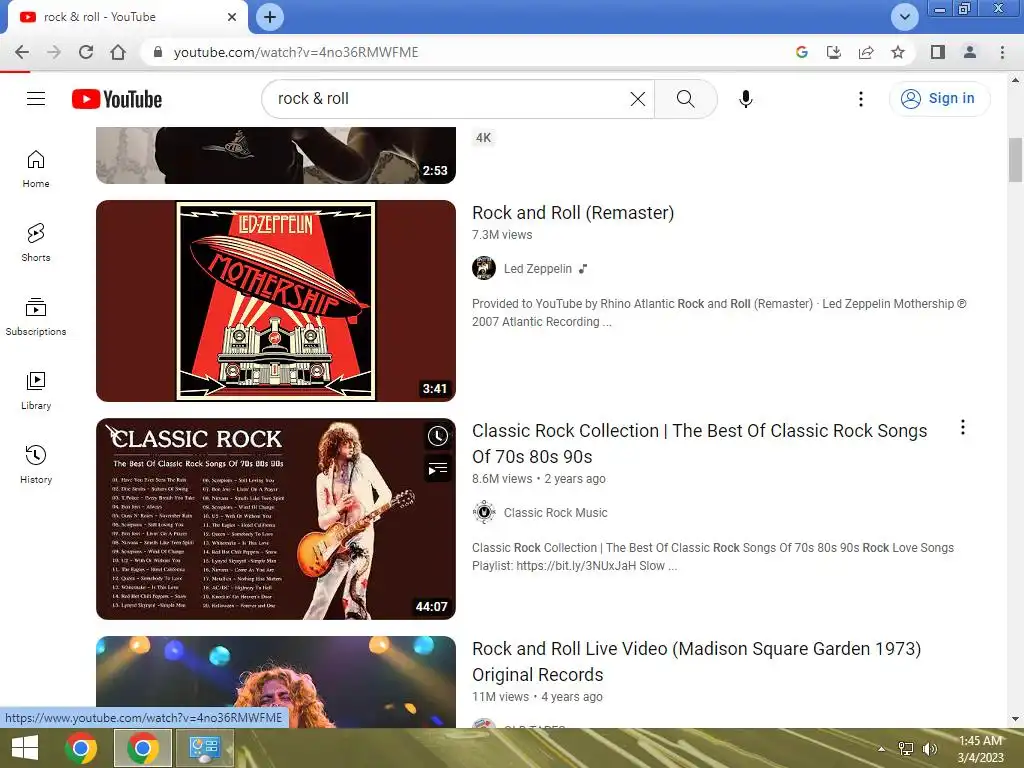Image resolution: width=1024 pixels, height=768 pixels.
Task: Open a new browser tab
Action: [270, 17]
